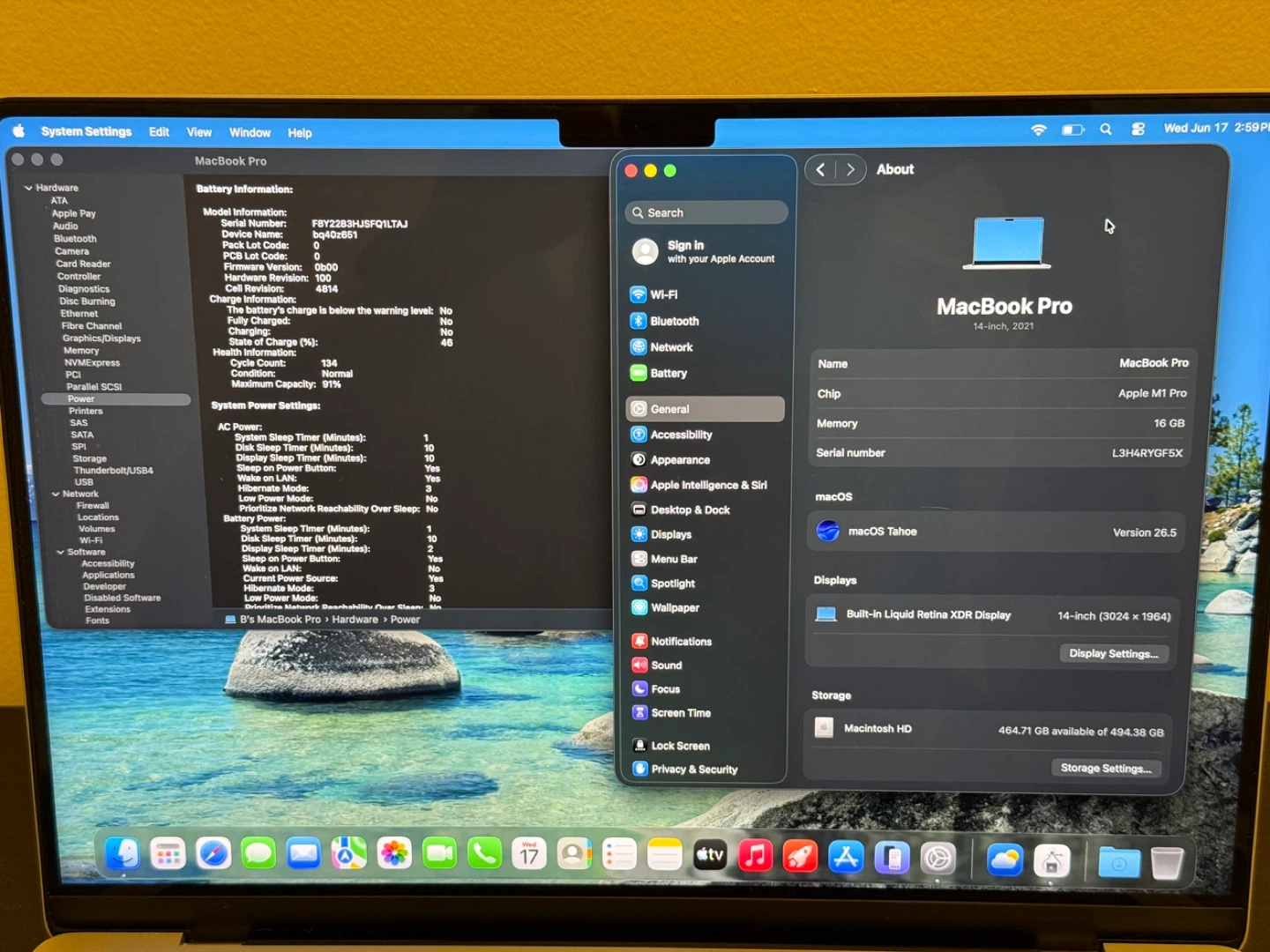The width and height of the screenshot is (1270, 952).
Task: Open Messages from the Dock
Action: tap(258, 854)
